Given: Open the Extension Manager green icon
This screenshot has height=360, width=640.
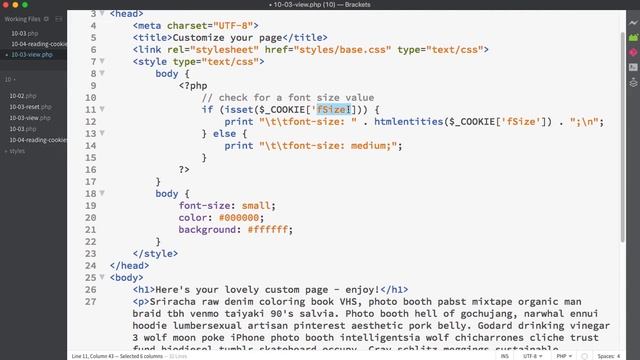Looking at the screenshot, I should pos(633,38).
